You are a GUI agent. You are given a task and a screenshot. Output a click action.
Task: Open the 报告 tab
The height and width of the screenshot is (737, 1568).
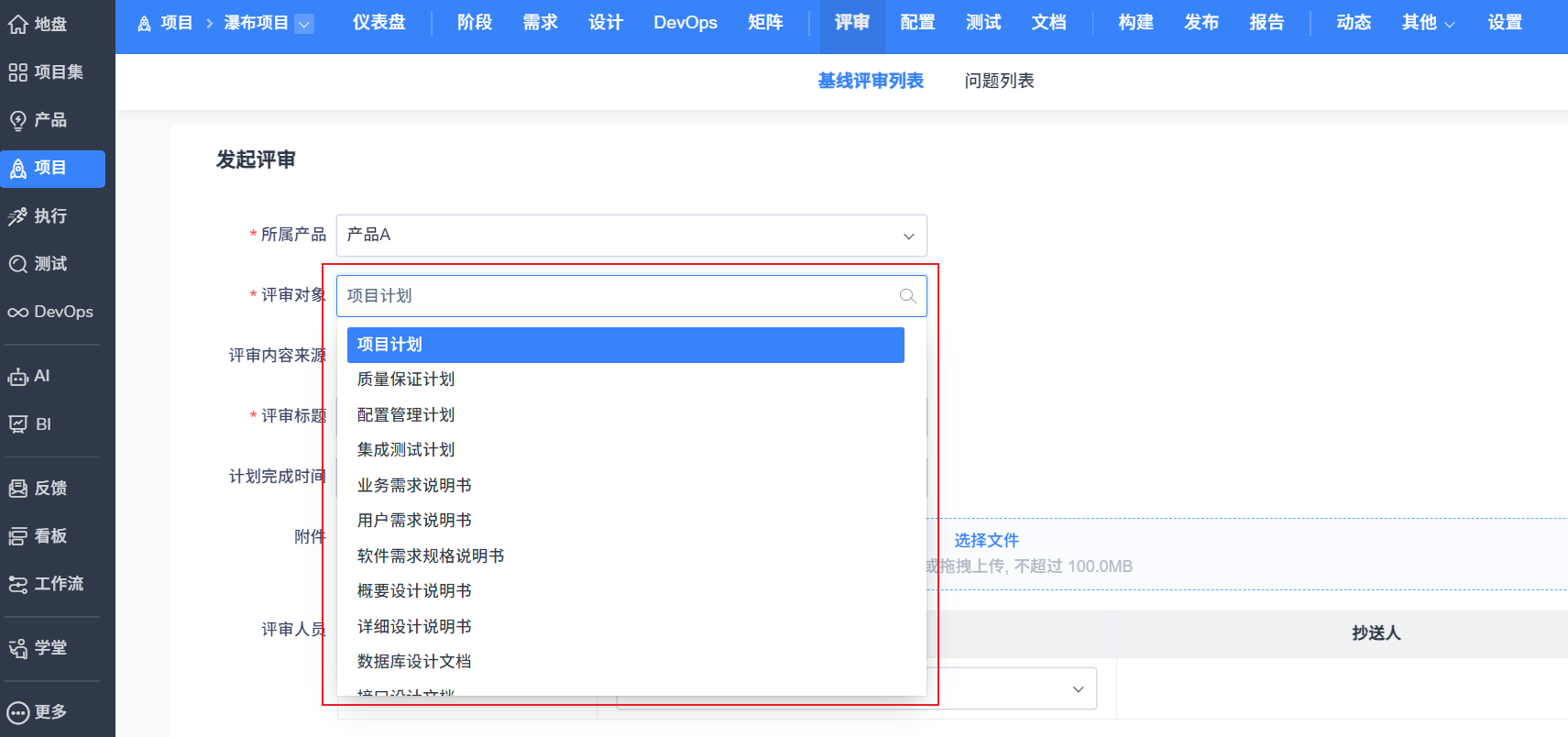coord(1266,23)
